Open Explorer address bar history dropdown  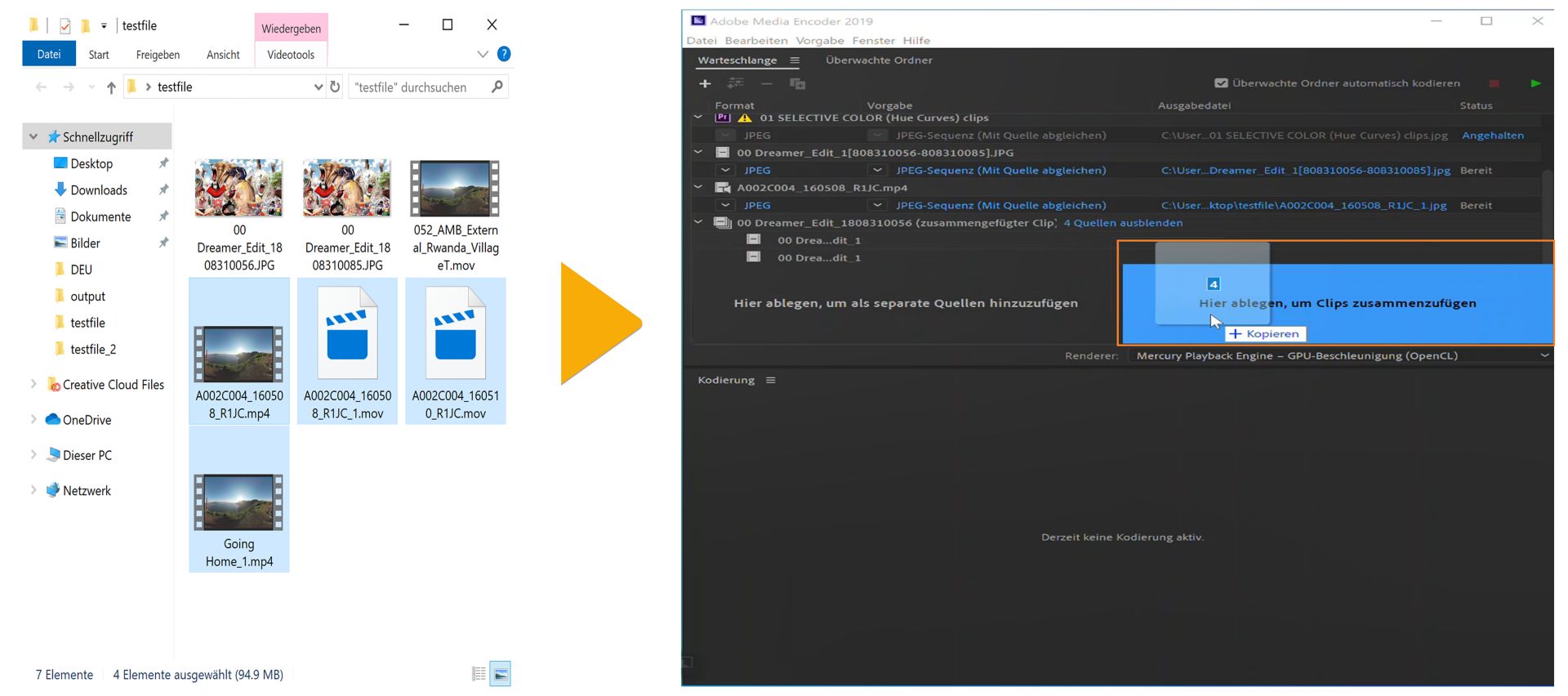(x=318, y=87)
